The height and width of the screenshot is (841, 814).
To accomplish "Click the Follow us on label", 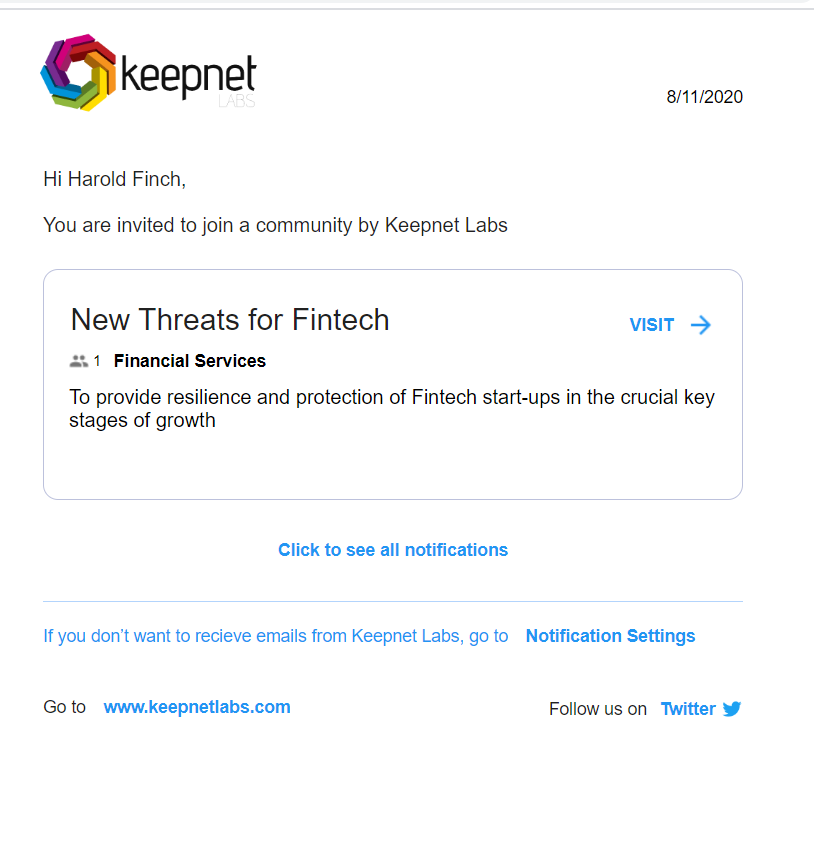I will point(597,709).
